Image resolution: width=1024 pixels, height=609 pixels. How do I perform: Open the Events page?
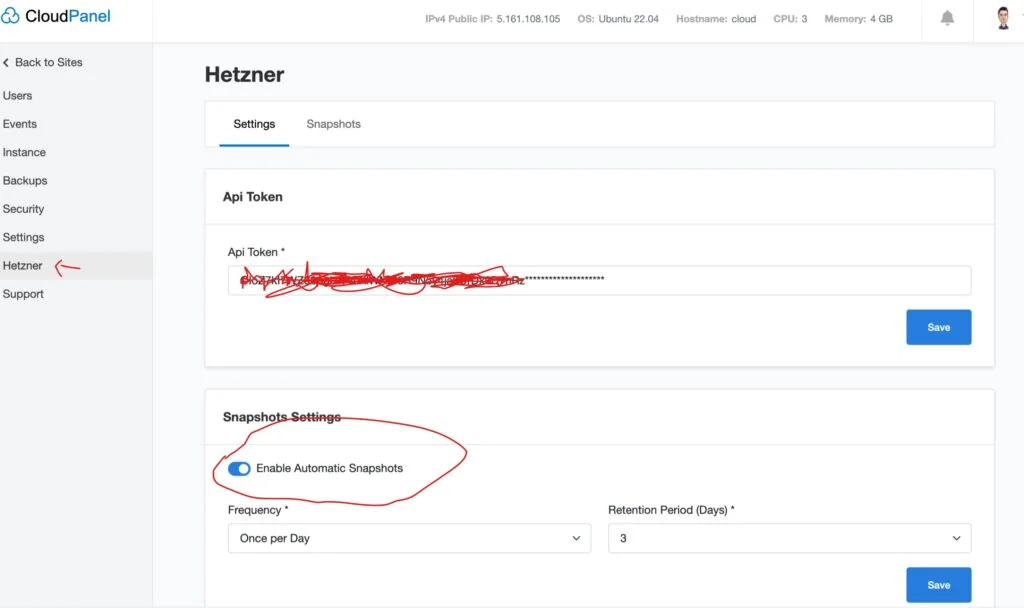click(20, 123)
